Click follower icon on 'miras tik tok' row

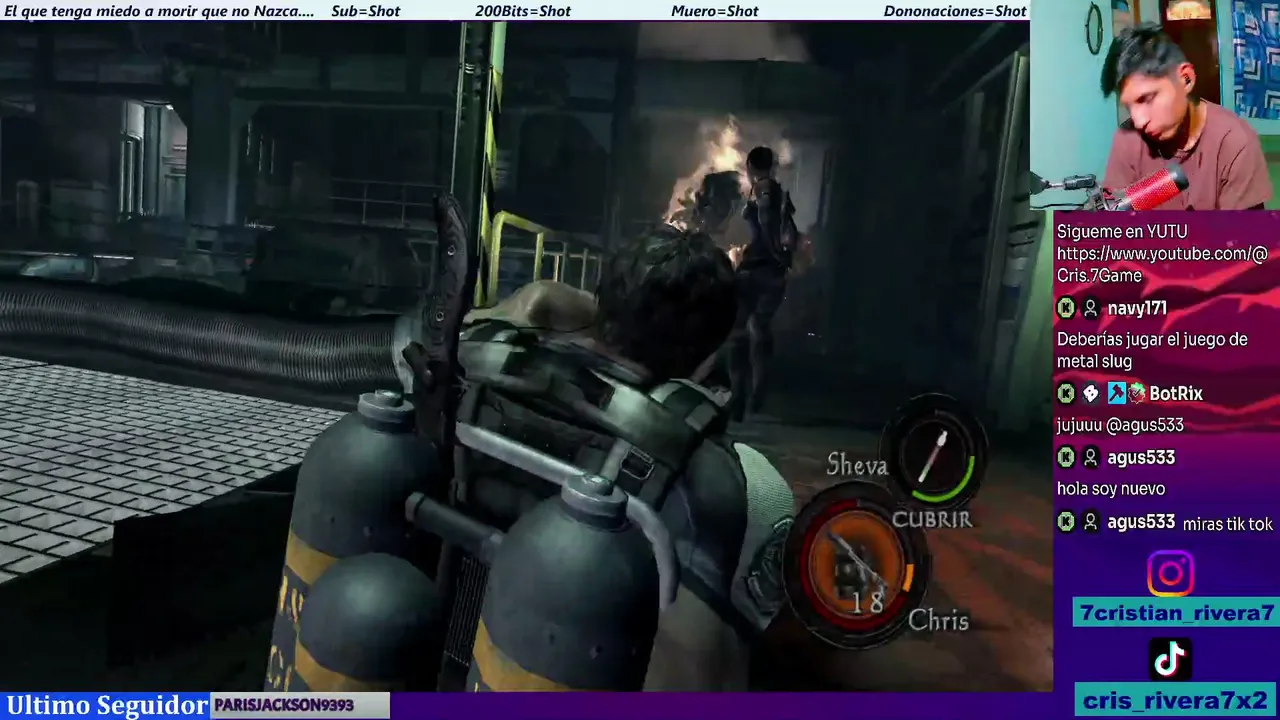coord(1091,521)
